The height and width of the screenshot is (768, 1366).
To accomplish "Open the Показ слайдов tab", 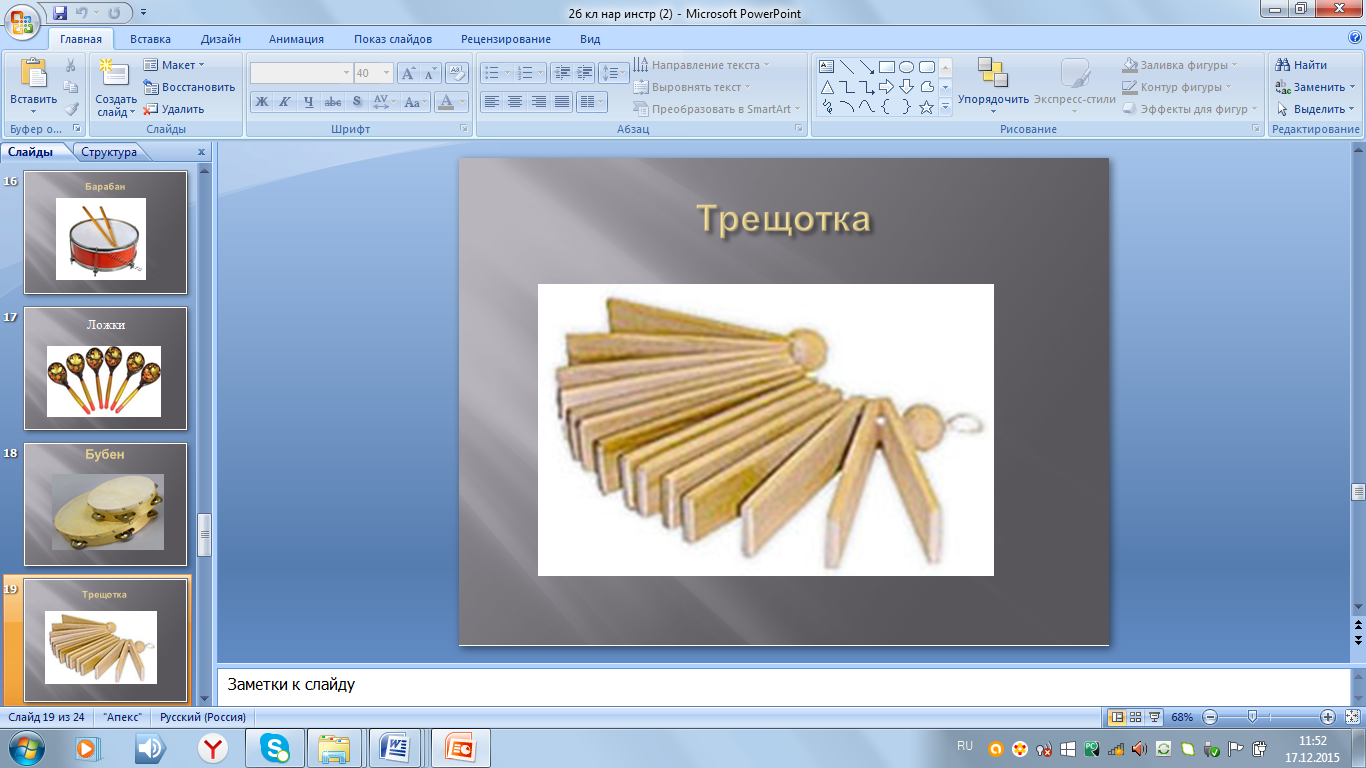I will point(393,39).
